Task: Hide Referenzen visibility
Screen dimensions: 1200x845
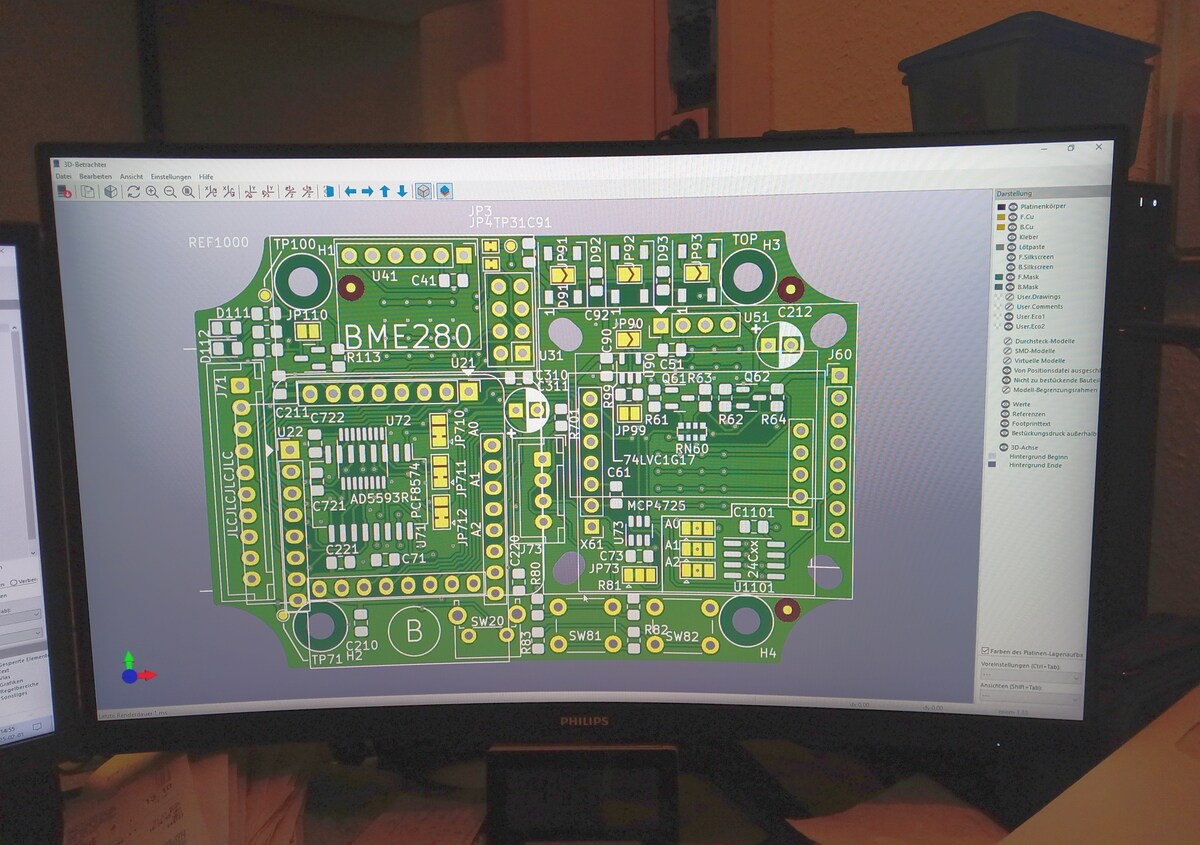Action: 1005,414
